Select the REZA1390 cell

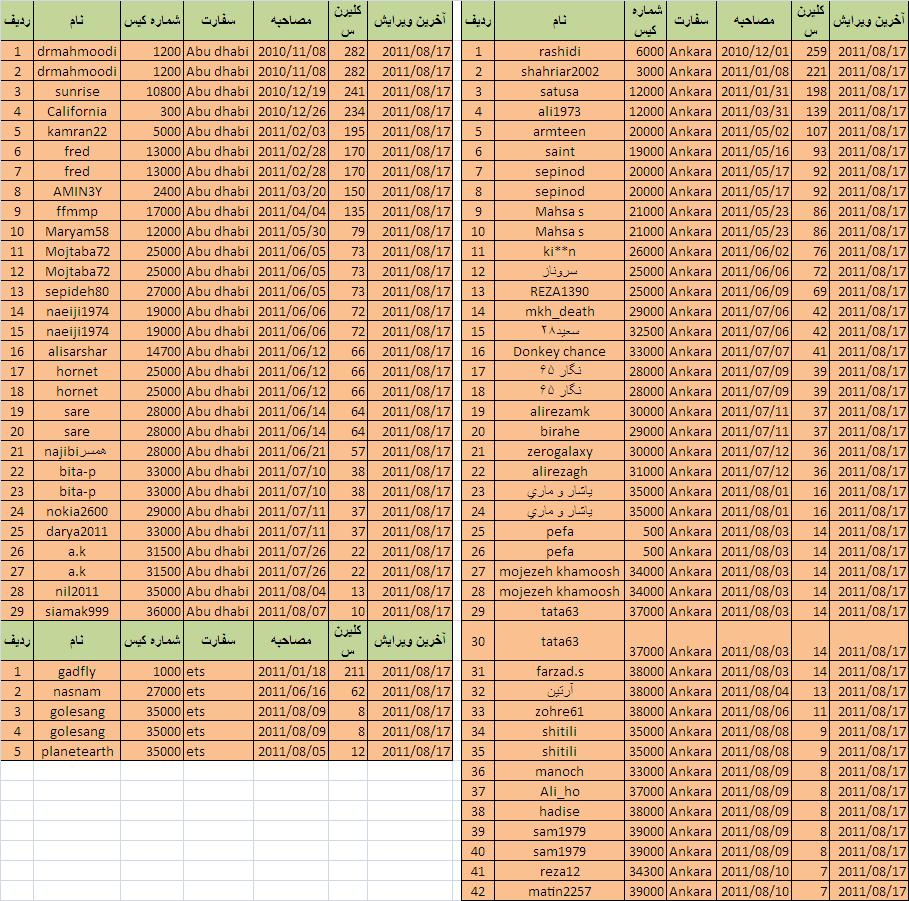(560, 291)
